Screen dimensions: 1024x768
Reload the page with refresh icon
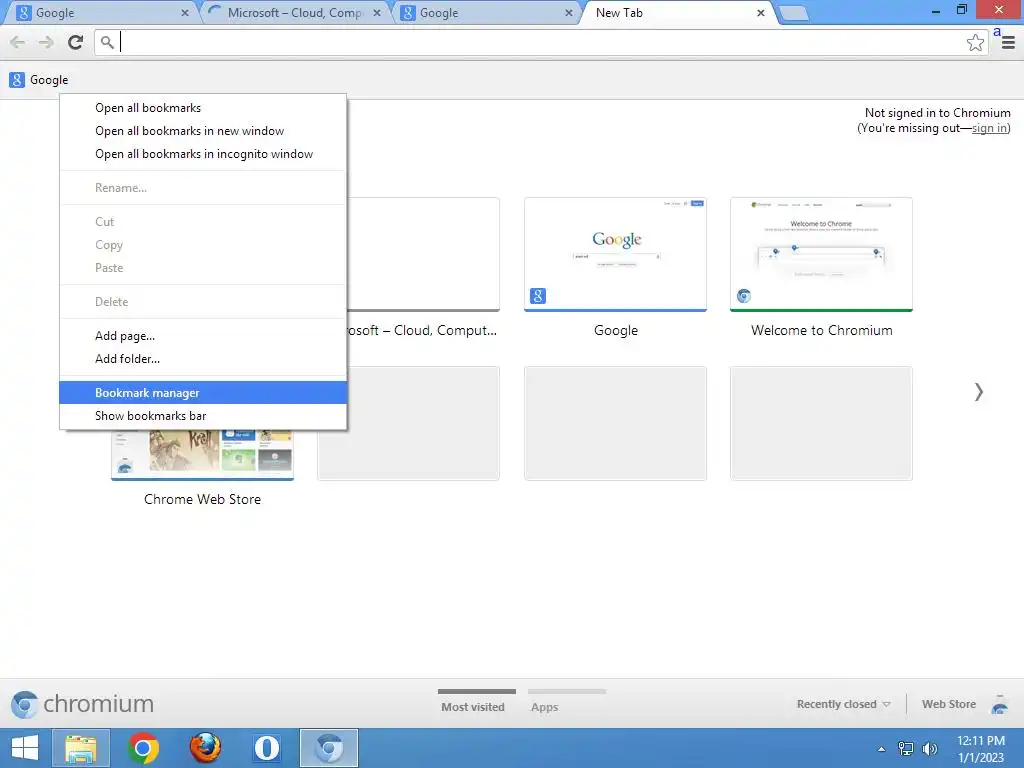point(76,42)
